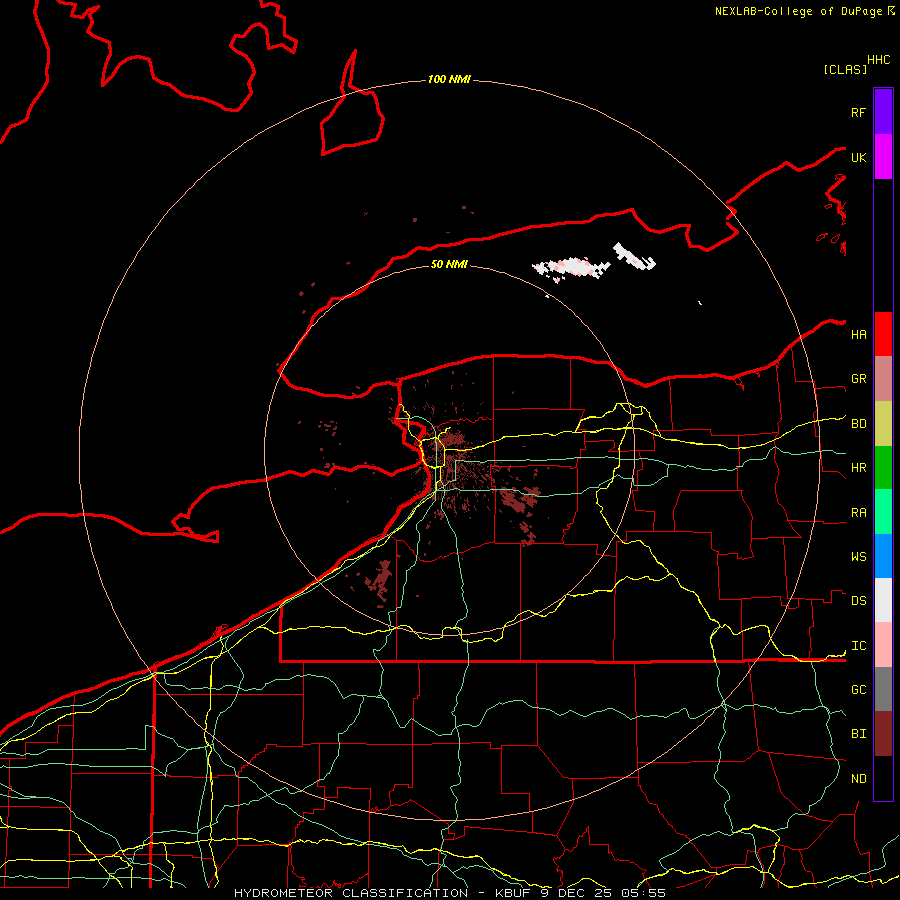Click the HA red legend swatch
The height and width of the screenshot is (900, 900).
coord(883,334)
